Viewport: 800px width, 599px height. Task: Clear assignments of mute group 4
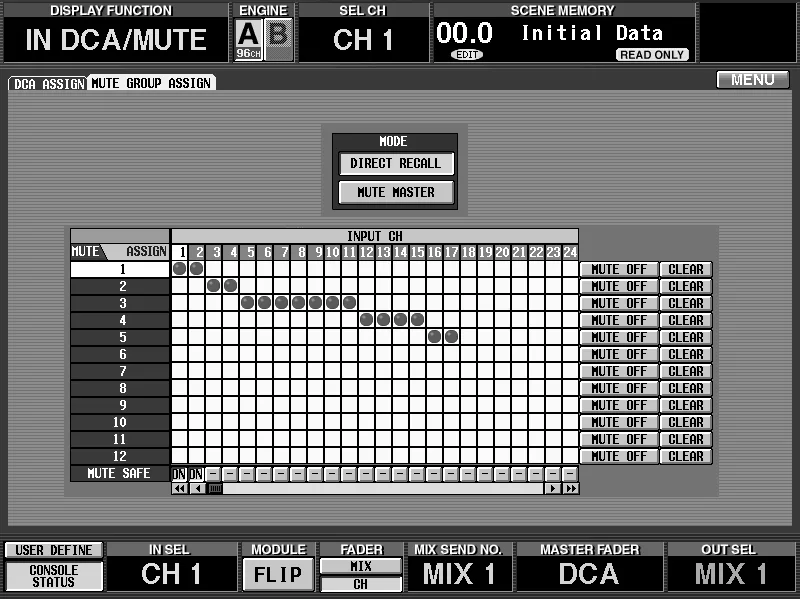point(686,320)
